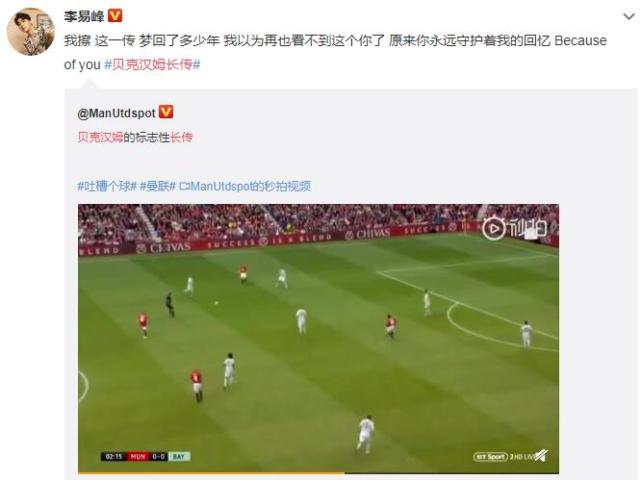641x480 pixels.
Task: Open the ManUtdspot的秒拍视频 link
Action: click(x=245, y=186)
